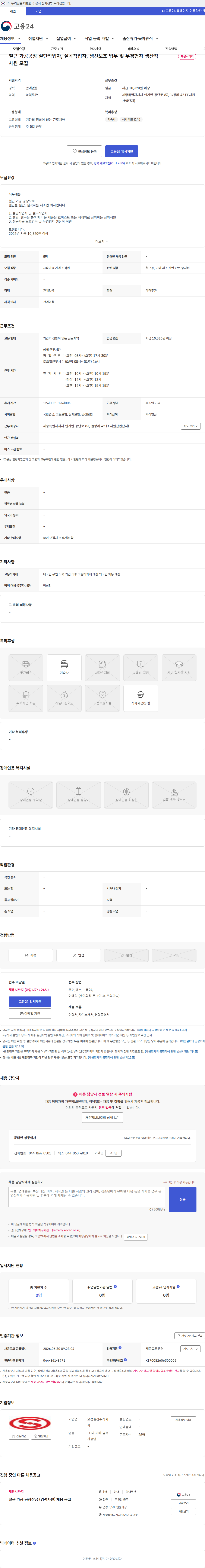The width and height of the screenshot is (205, 1568).
Task: Click info icon beside 취업알선기관 알선
Action: (115, 1287)
